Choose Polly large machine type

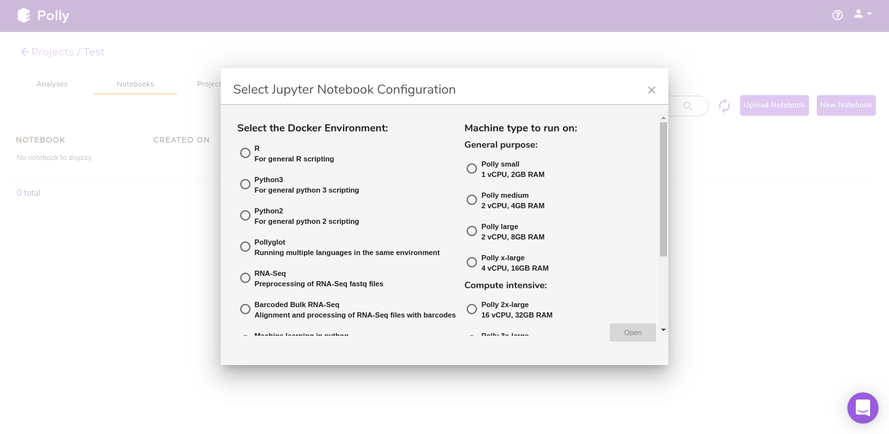(x=472, y=231)
